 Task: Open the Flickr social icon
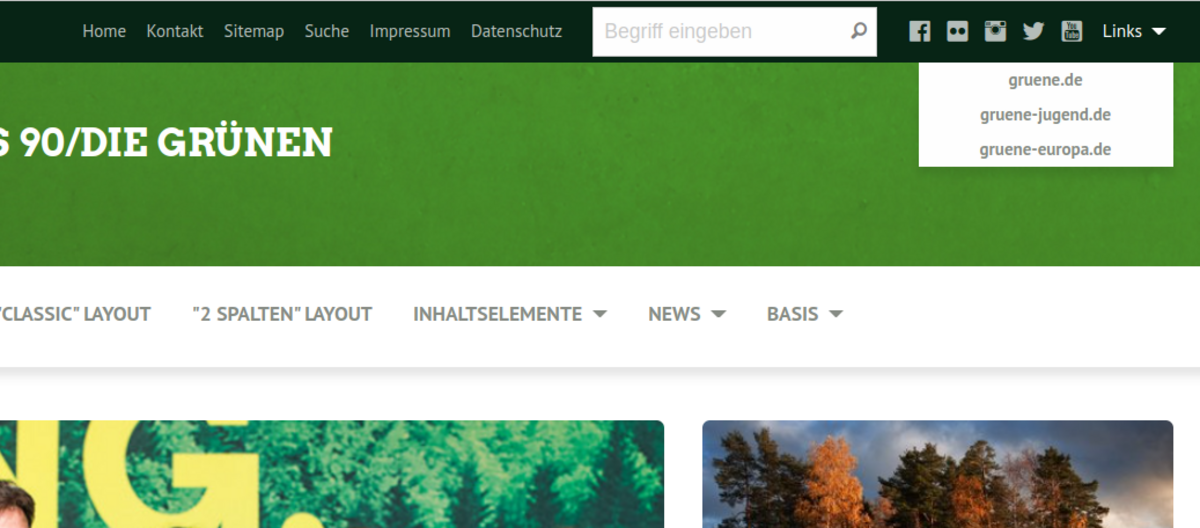(958, 31)
